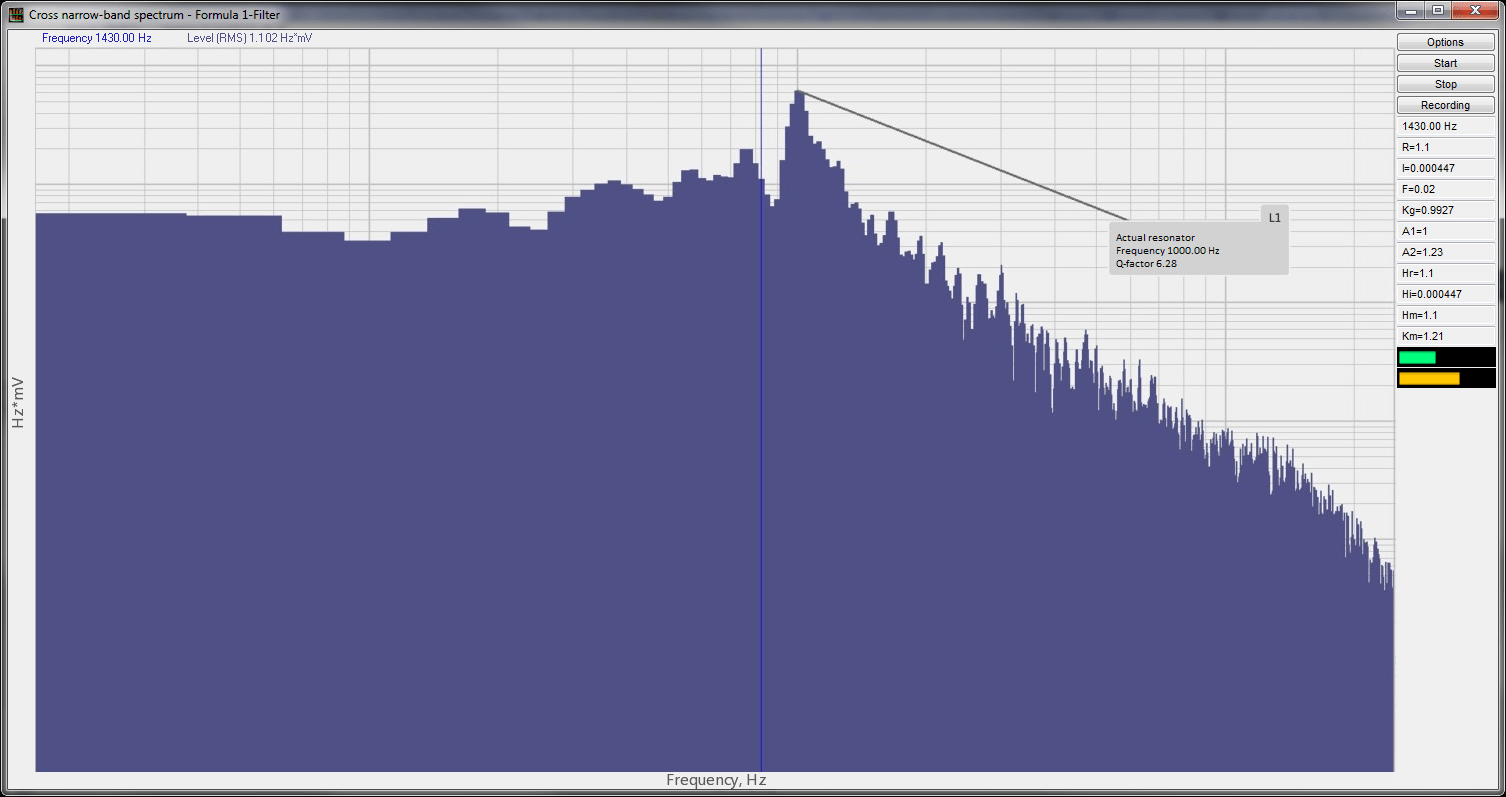Edit the Kg=0.9927 gain parameter
The image size is (1506, 797).
pos(1444,210)
